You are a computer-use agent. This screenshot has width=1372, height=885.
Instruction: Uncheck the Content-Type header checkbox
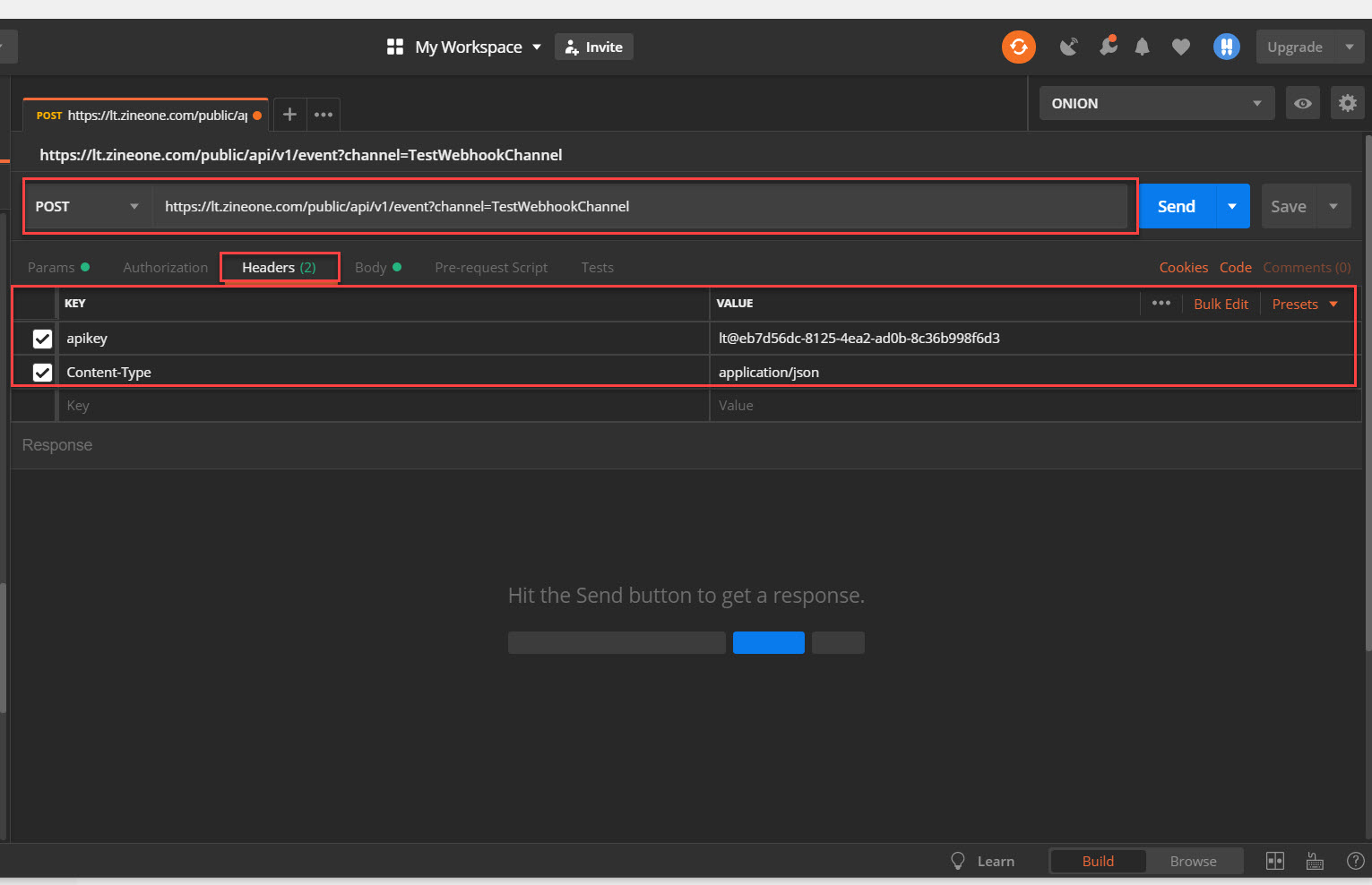click(x=42, y=373)
